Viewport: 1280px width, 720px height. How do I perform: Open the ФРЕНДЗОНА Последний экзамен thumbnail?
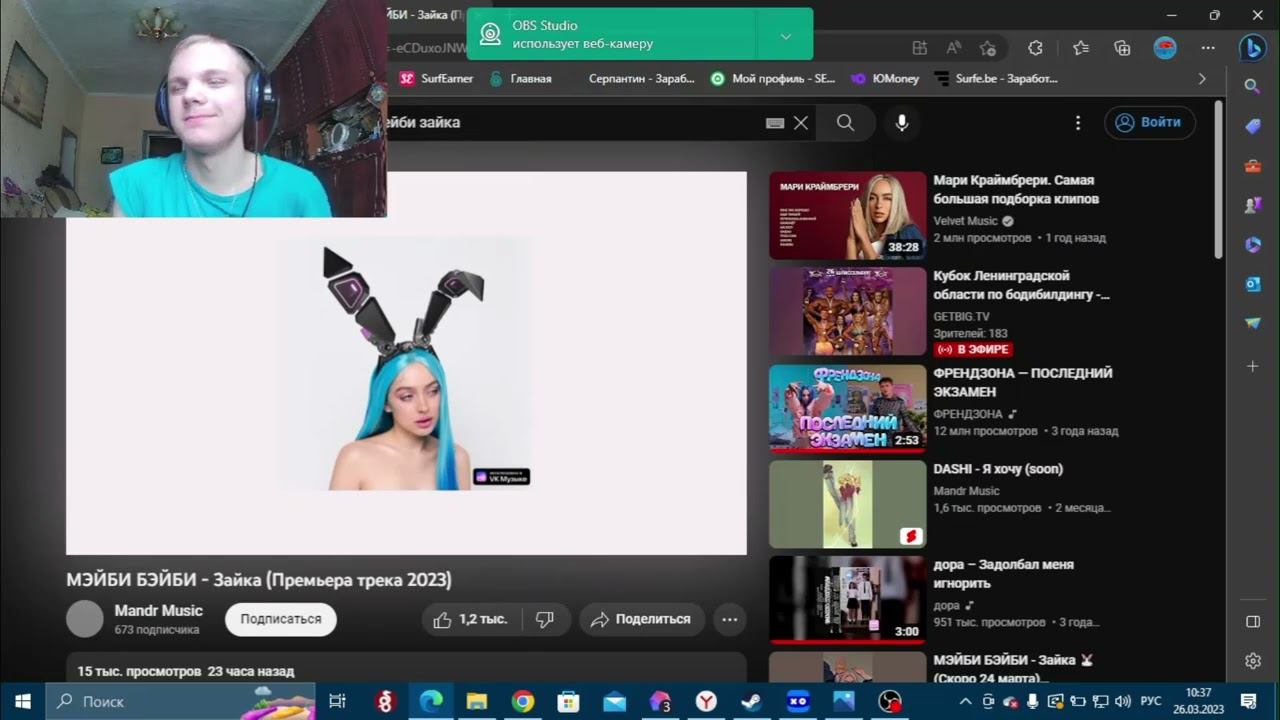click(848, 408)
